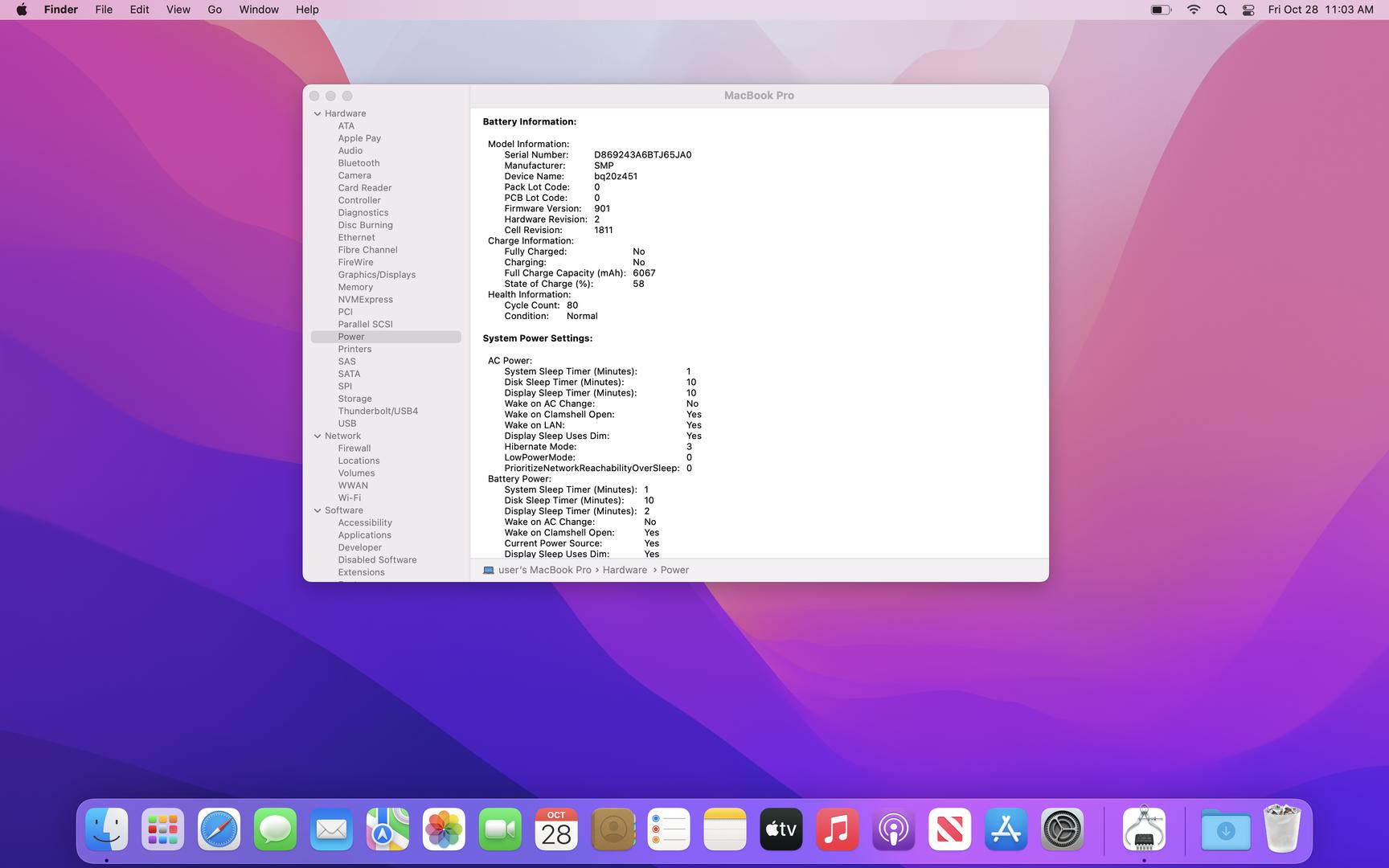The width and height of the screenshot is (1389, 868).
Task: Open Calendar showing Oct 28
Action: pyautogui.click(x=556, y=829)
